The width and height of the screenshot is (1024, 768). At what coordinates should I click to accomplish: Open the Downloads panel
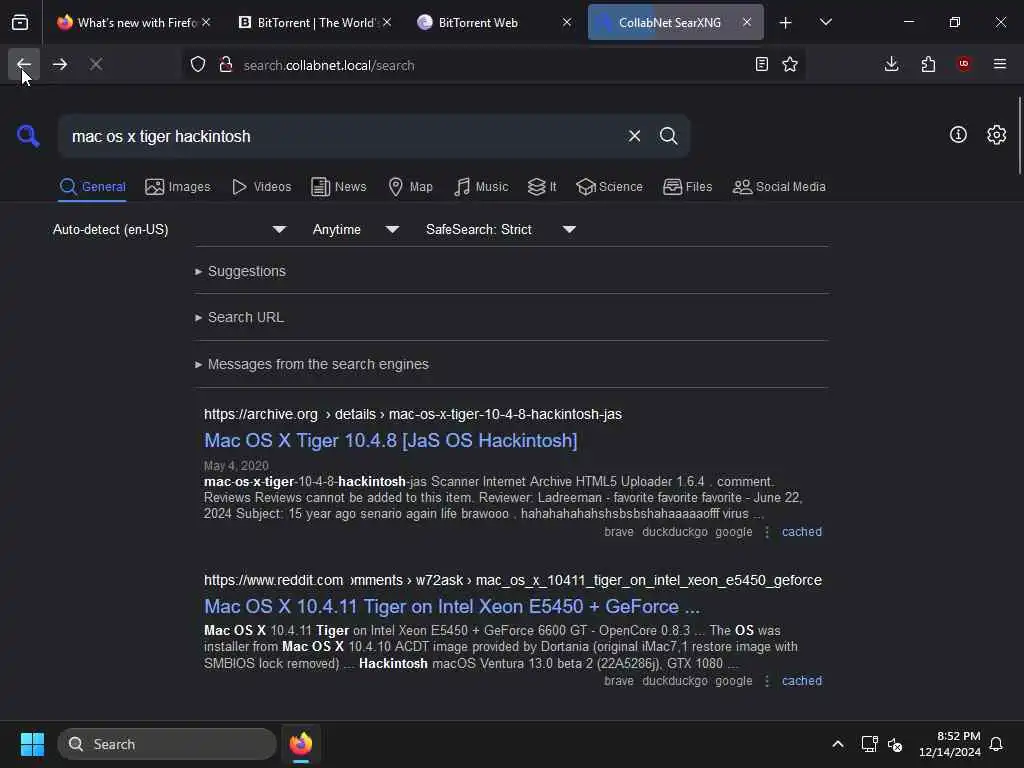click(891, 64)
